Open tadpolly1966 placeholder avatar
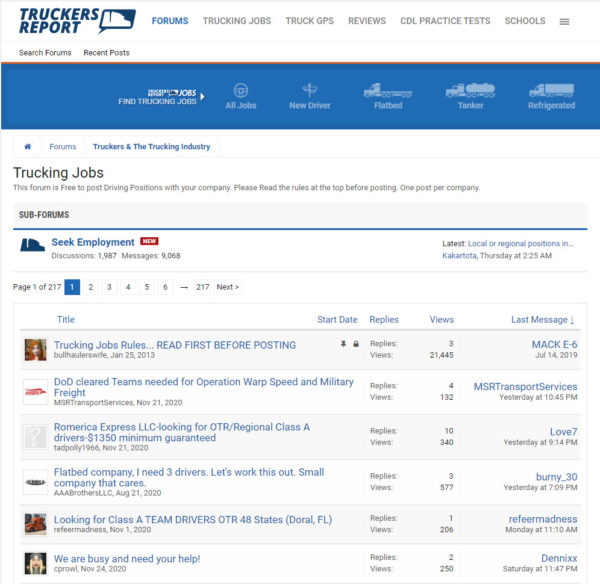 36,437
